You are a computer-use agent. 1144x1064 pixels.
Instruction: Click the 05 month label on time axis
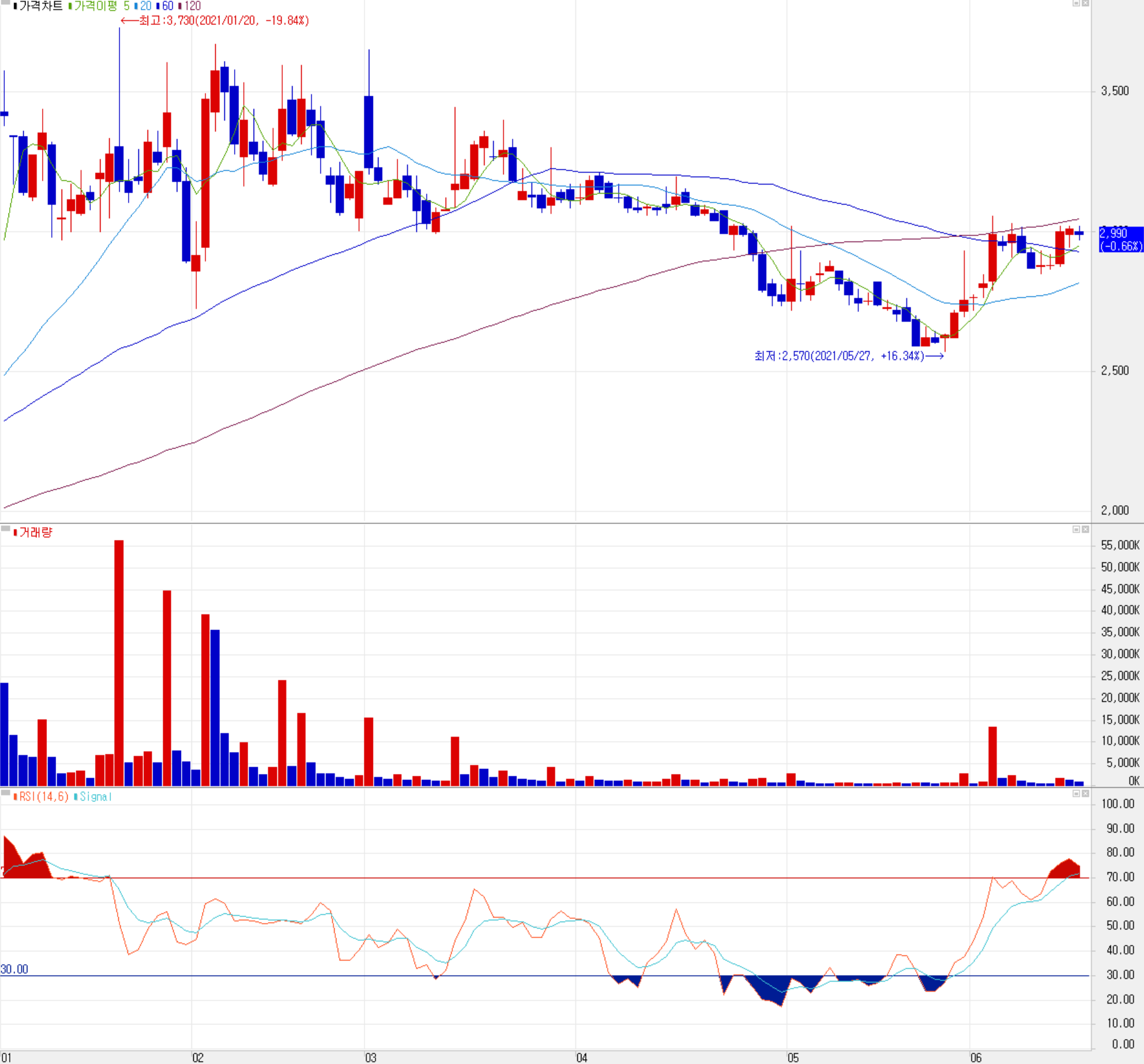pos(793,1058)
